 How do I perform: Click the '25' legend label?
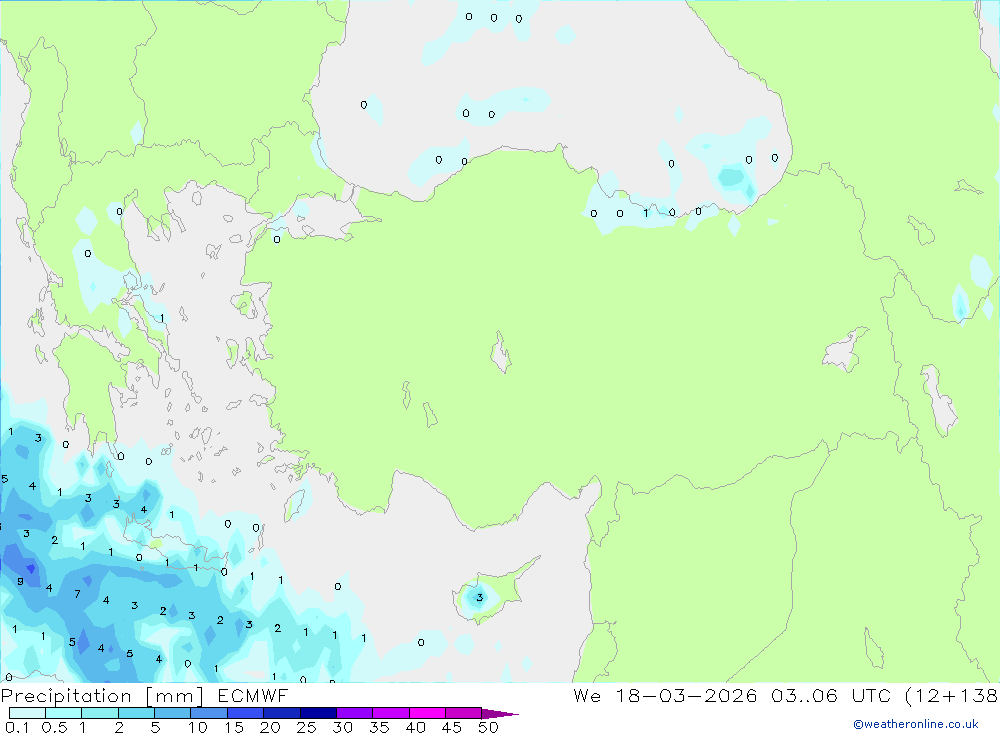[x=306, y=727]
